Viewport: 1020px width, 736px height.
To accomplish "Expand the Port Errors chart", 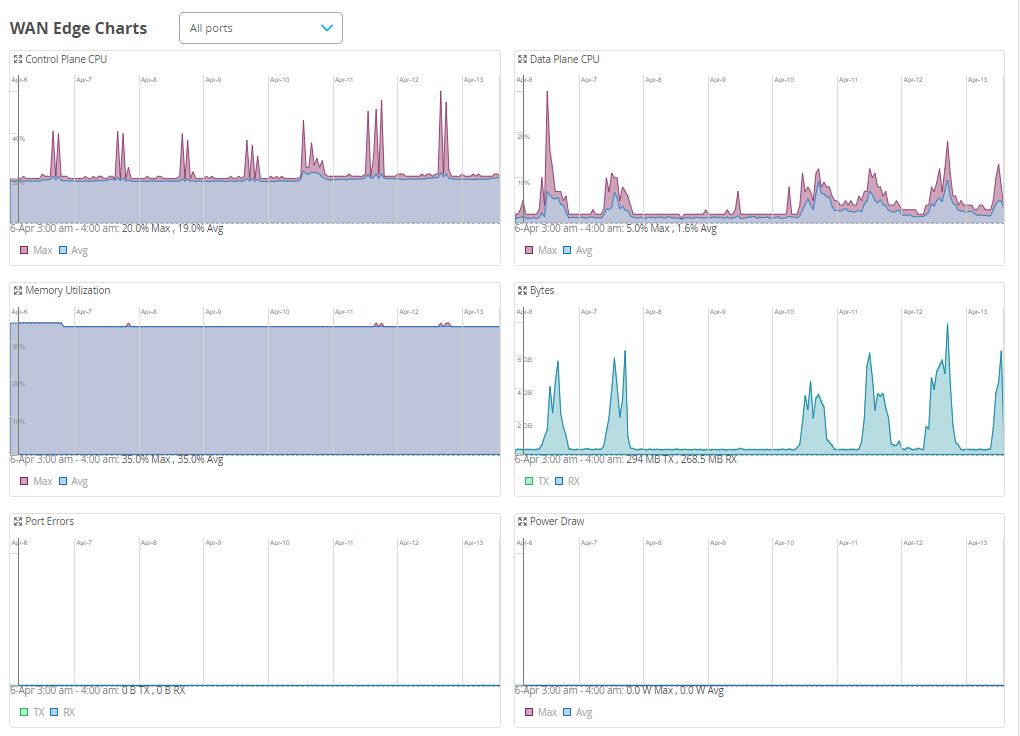I will pyautogui.click(x=18, y=521).
